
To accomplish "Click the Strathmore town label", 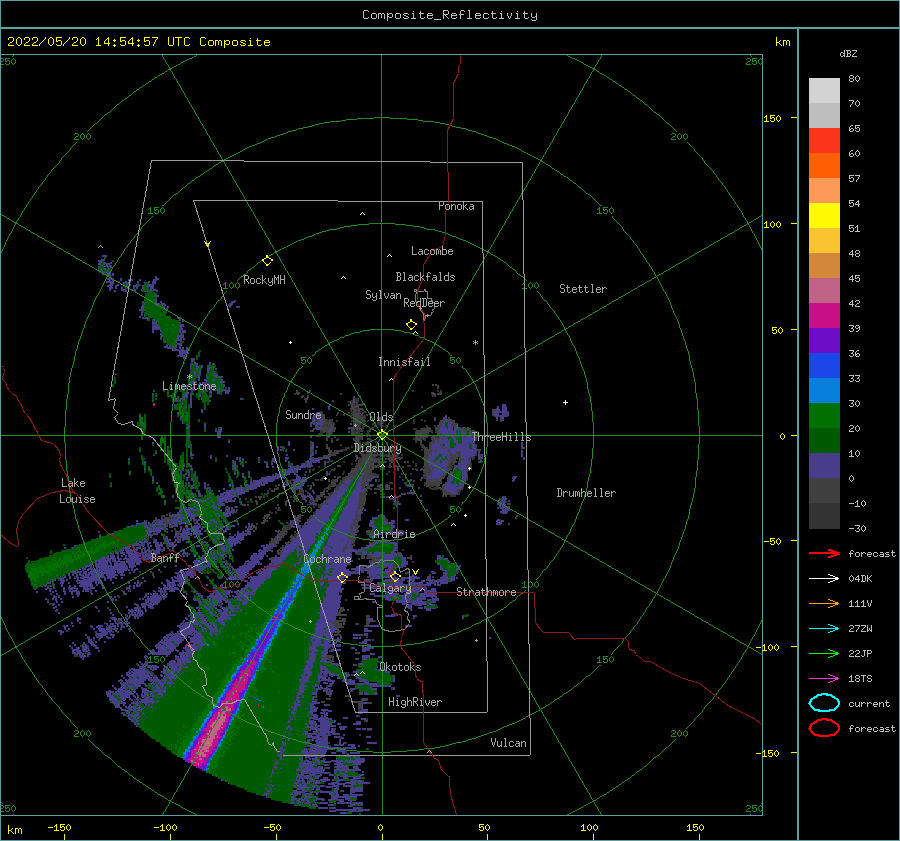I will [486, 592].
